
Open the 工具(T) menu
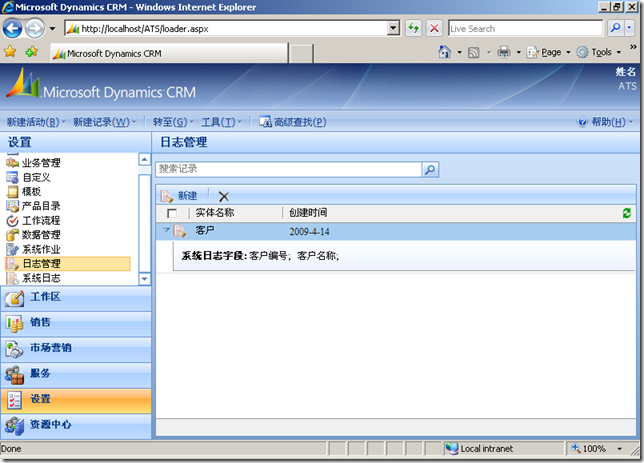point(221,122)
